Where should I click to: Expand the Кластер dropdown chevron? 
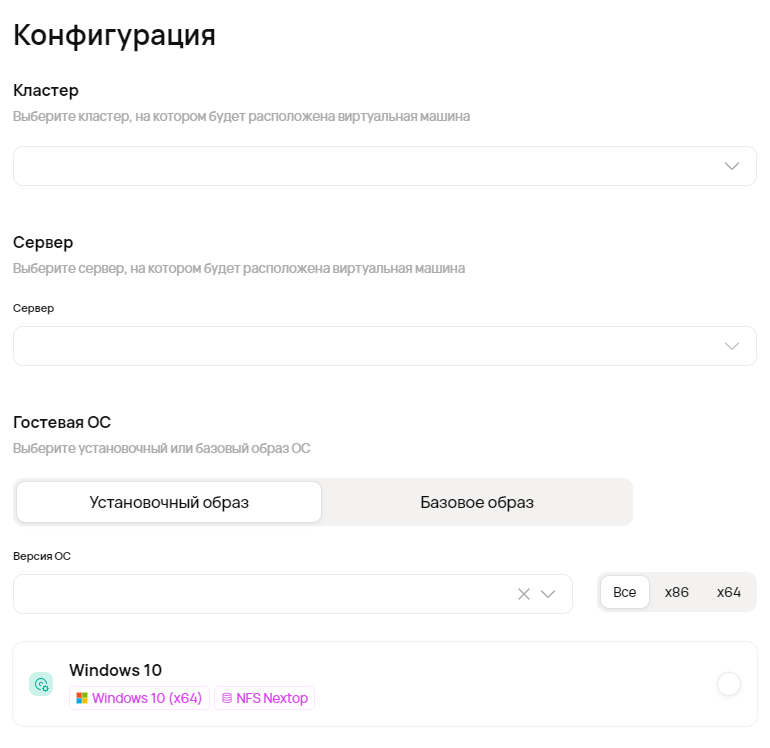[732, 166]
